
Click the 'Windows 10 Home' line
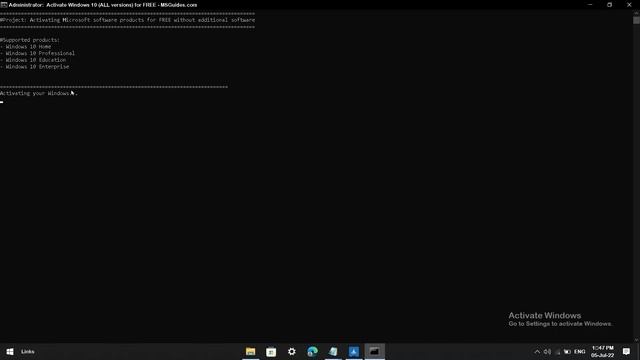tap(26, 47)
